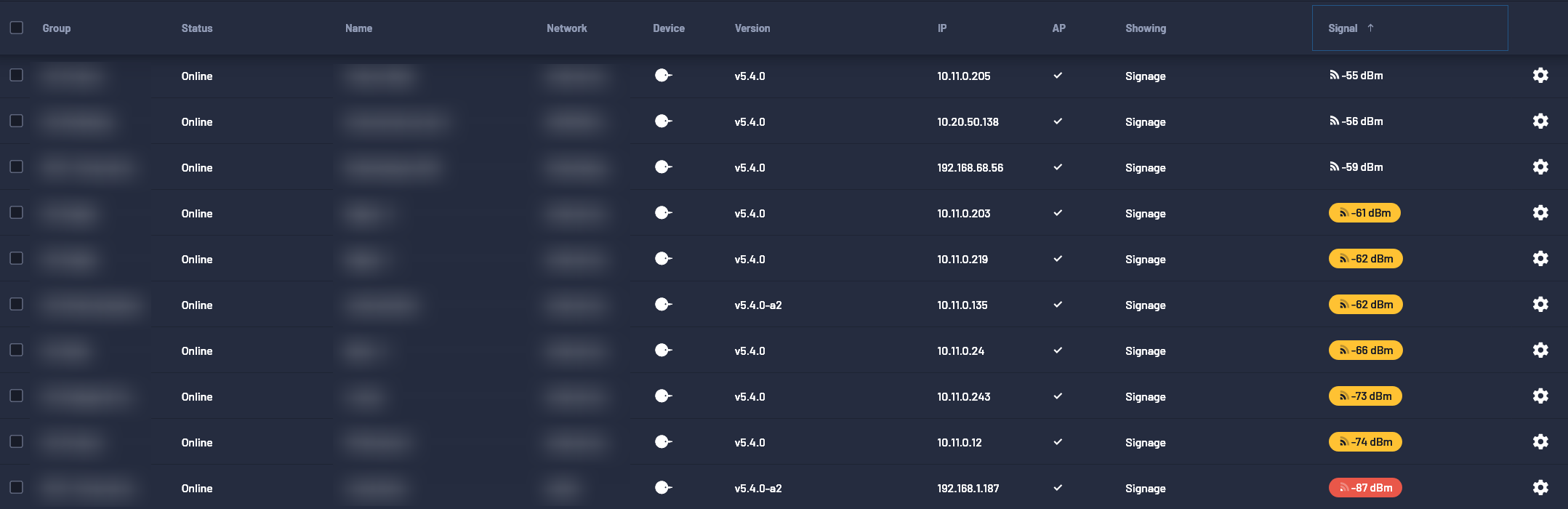The height and width of the screenshot is (509, 1568).
Task: Click the red -87 dBm signal badge
Action: click(x=1364, y=488)
